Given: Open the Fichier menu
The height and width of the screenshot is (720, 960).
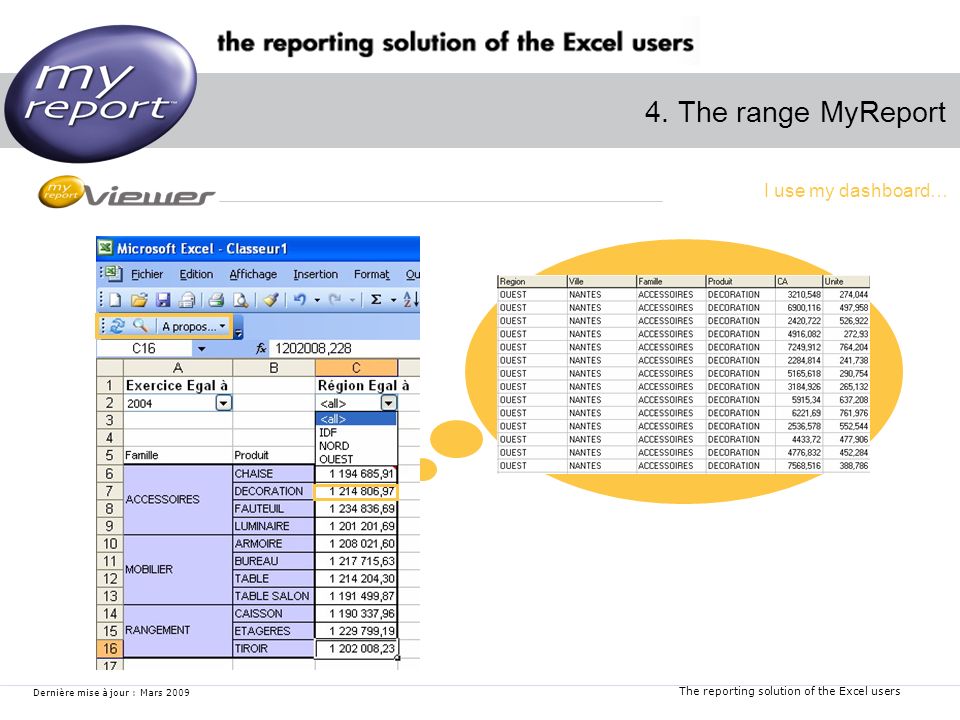Looking at the screenshot, I should coord(147,274).
